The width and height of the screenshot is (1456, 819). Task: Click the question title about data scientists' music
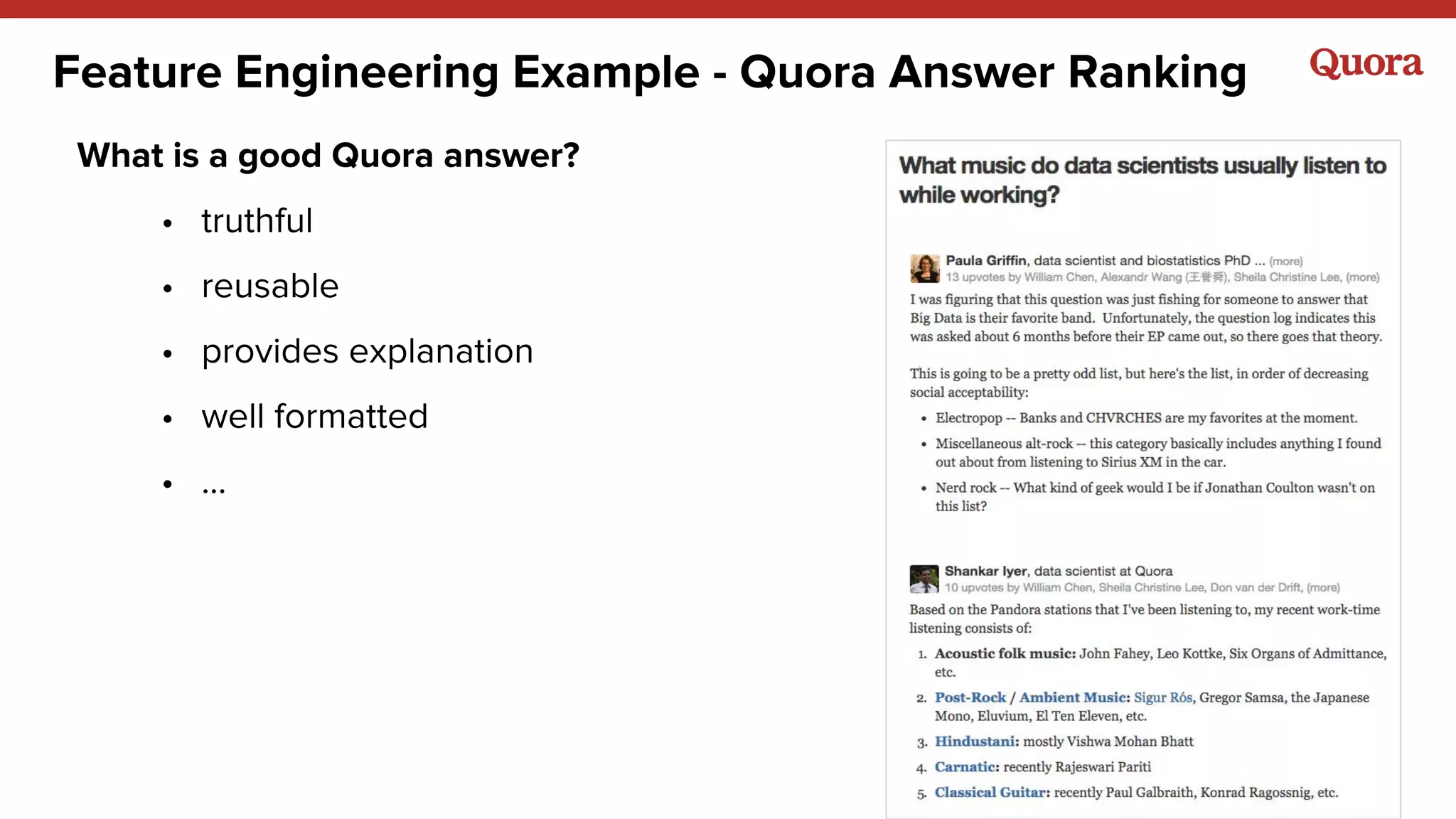tap(1142, 180)
